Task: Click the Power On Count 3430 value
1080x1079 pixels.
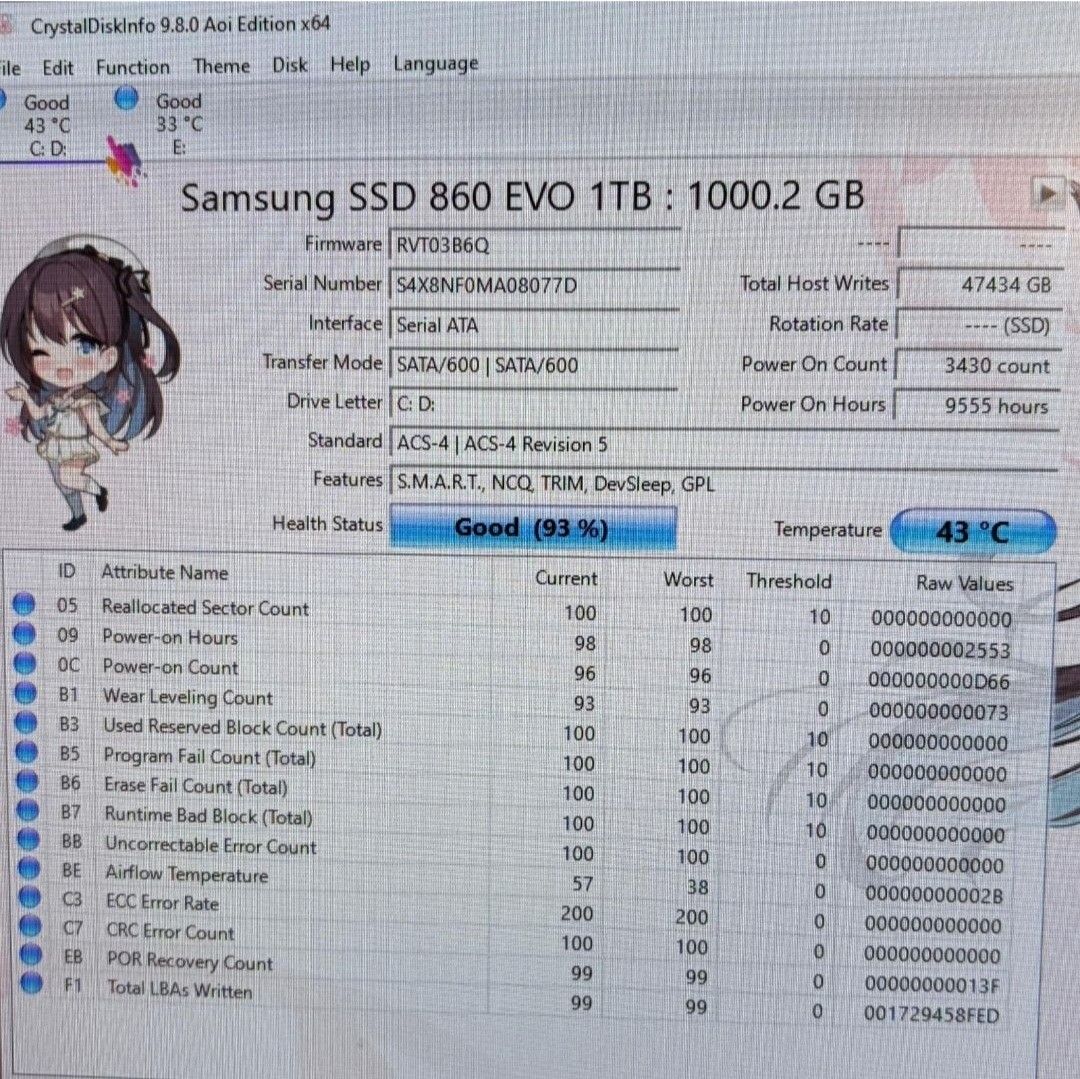Action: (x=977, y=365)
